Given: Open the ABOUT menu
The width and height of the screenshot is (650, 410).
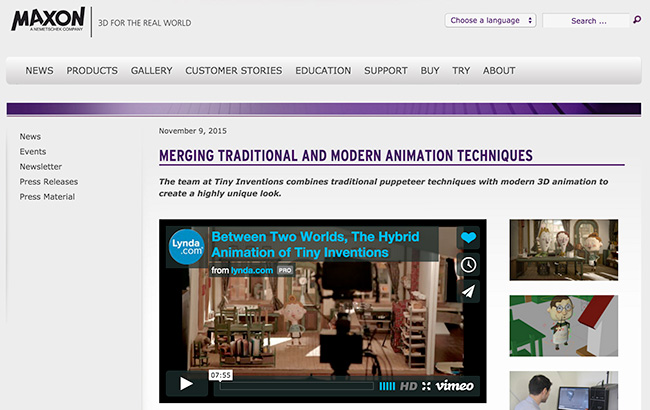Looking at the screenshot, I should (x=499, y=71).
